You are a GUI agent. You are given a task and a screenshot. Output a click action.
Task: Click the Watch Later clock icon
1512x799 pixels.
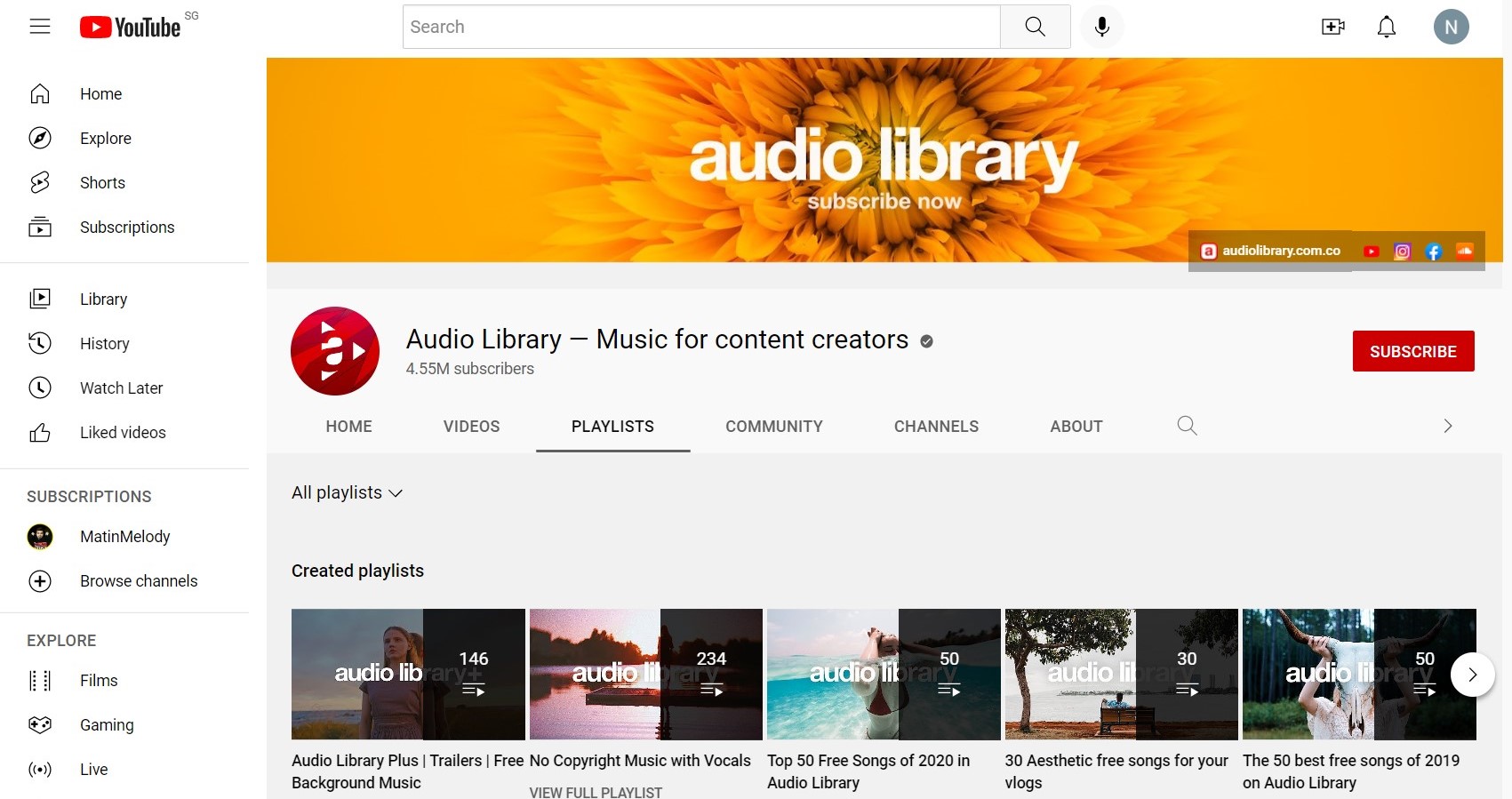40,388
